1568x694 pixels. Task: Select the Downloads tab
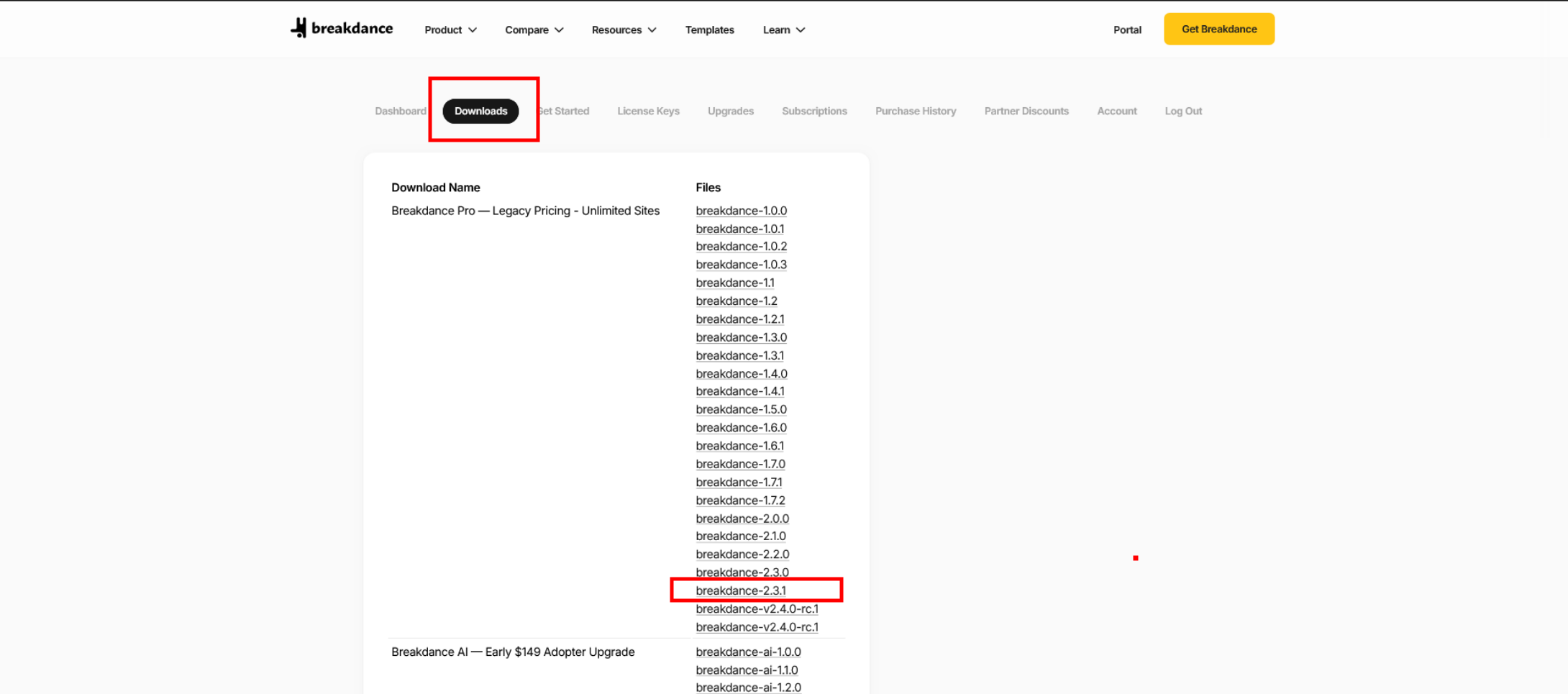[480, 111]
